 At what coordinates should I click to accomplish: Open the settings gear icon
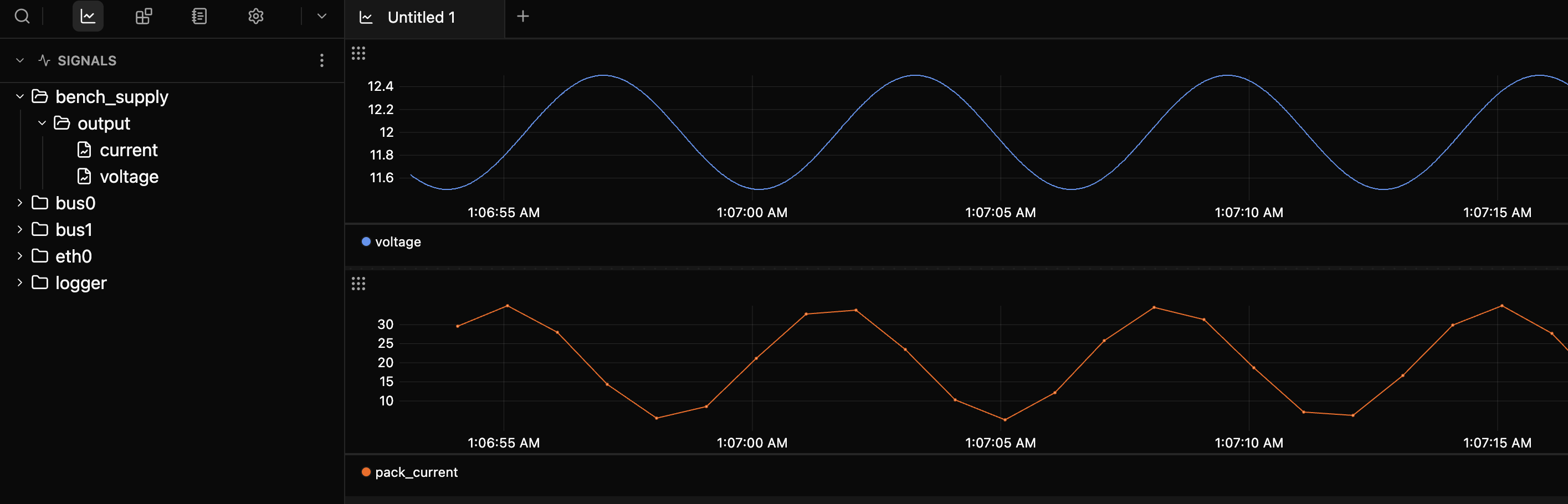[255, 17]
